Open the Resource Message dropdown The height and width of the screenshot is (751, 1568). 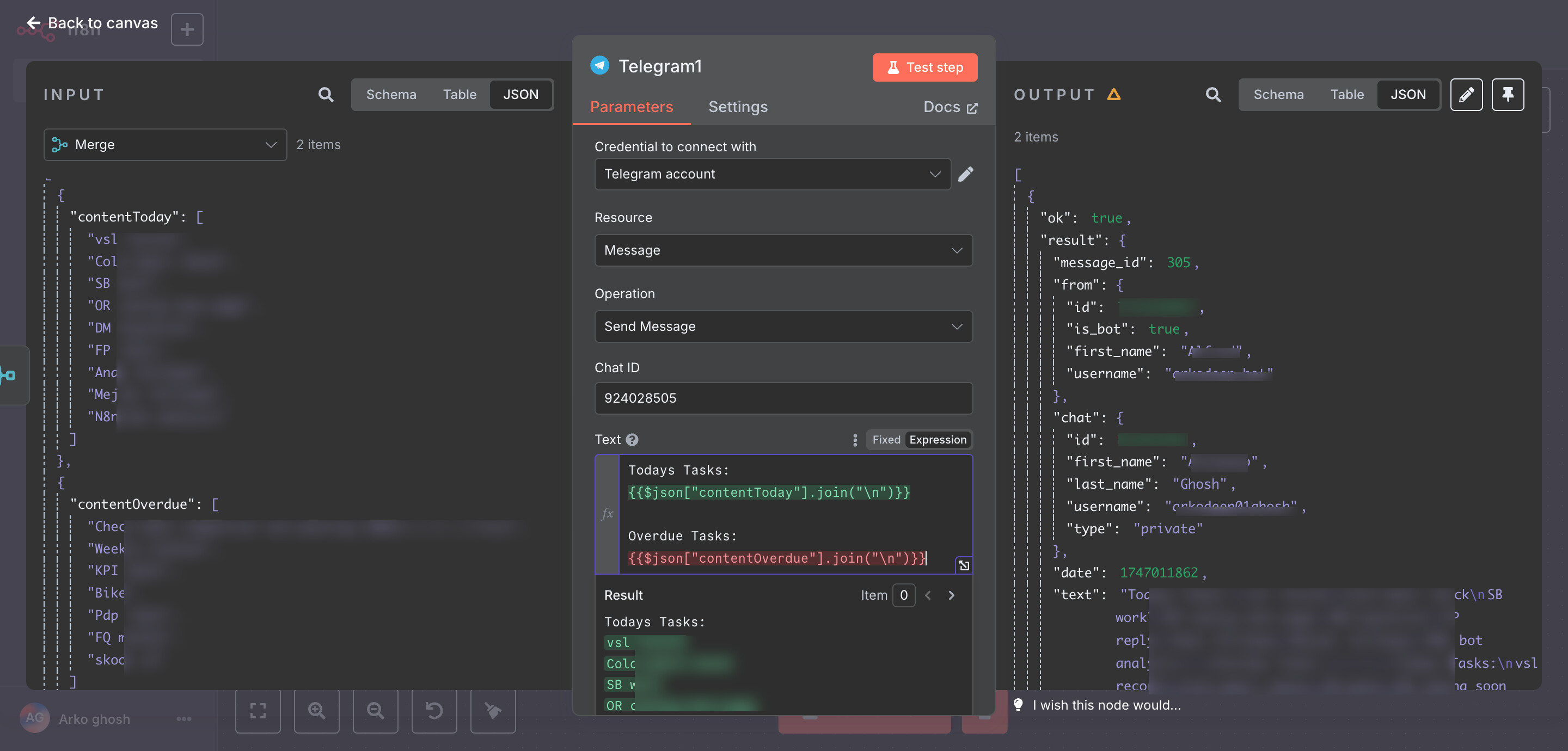pos(783,250)
